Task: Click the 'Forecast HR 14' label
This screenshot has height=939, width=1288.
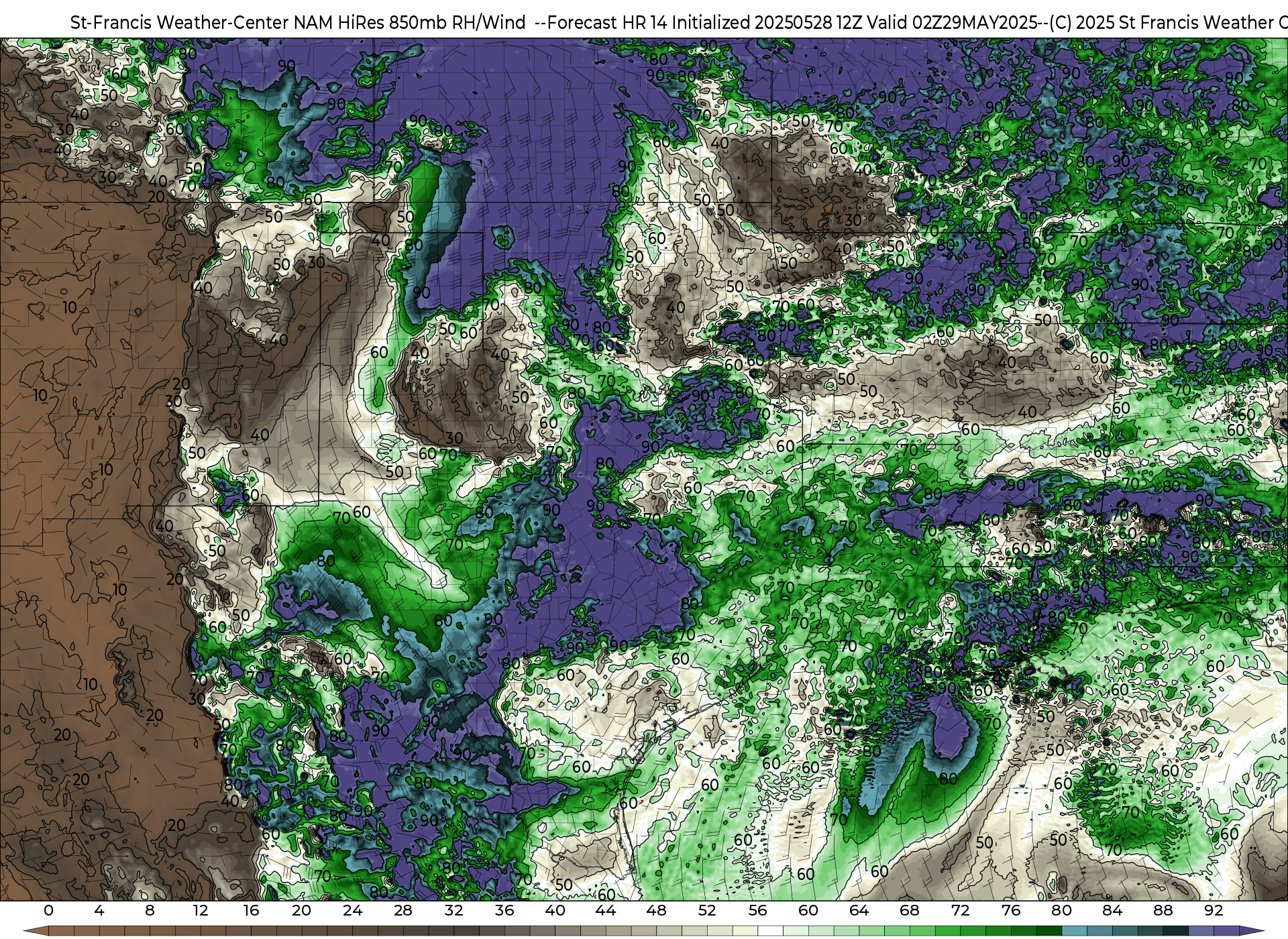Action: tap(607, 22)
